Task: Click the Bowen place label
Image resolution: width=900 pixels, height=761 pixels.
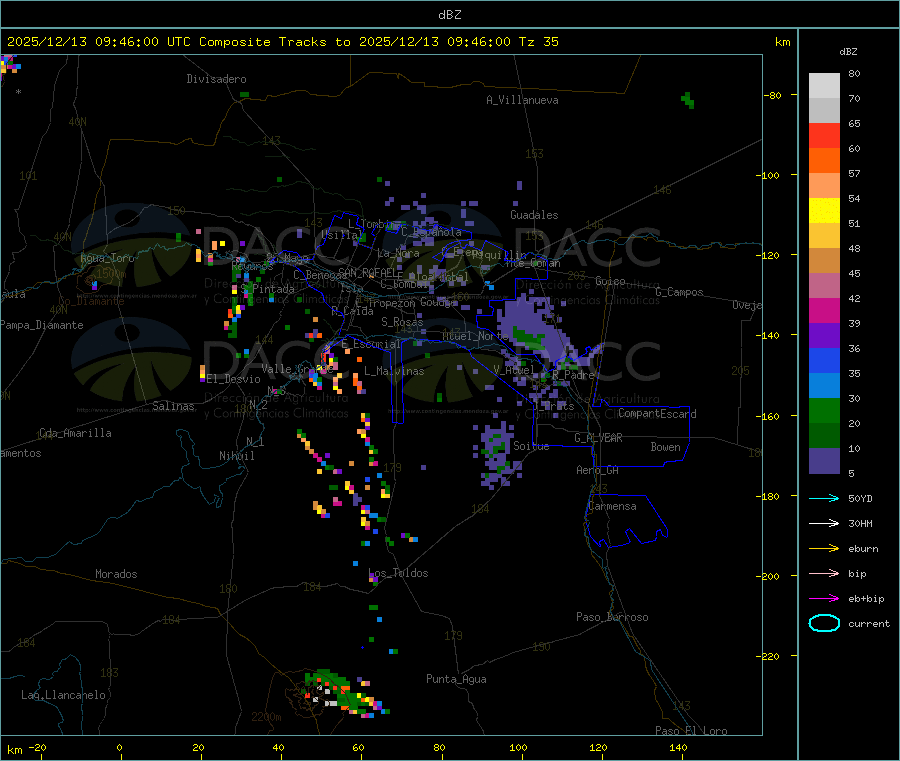Action: 666,448
